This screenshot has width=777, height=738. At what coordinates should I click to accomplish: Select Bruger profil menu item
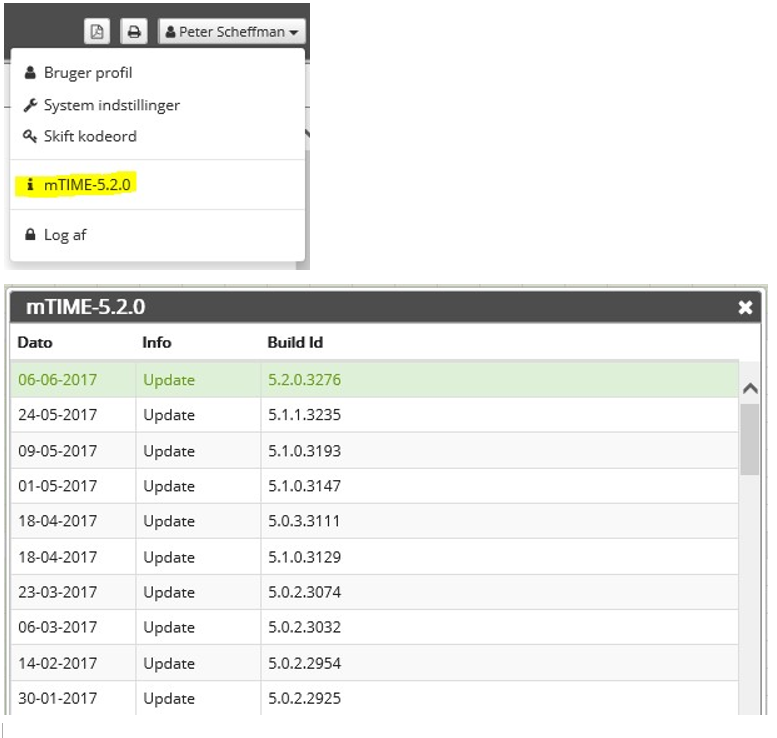point(87,73)
